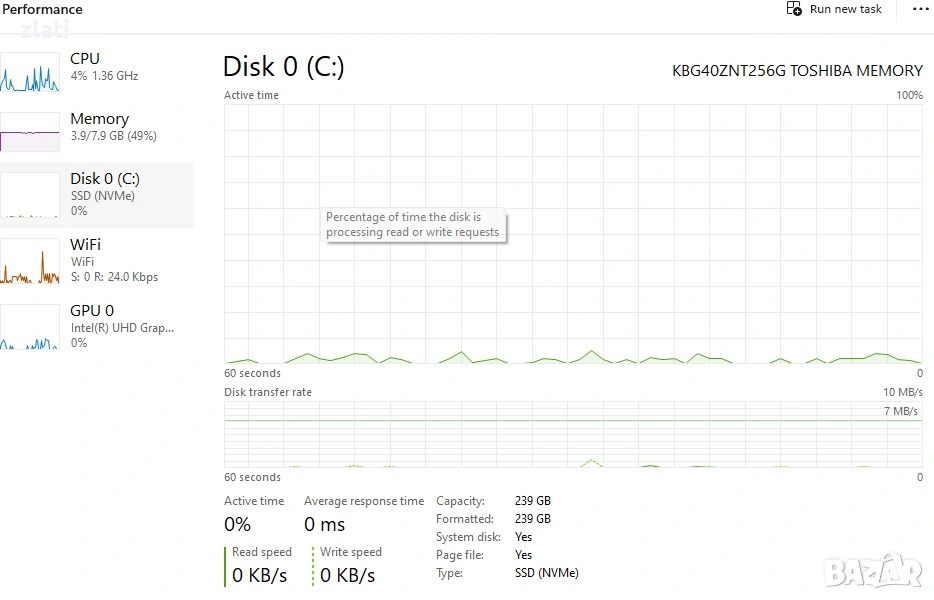Click the Average response time value
This screenshot has height=600, width=934.
pos(324,525)
